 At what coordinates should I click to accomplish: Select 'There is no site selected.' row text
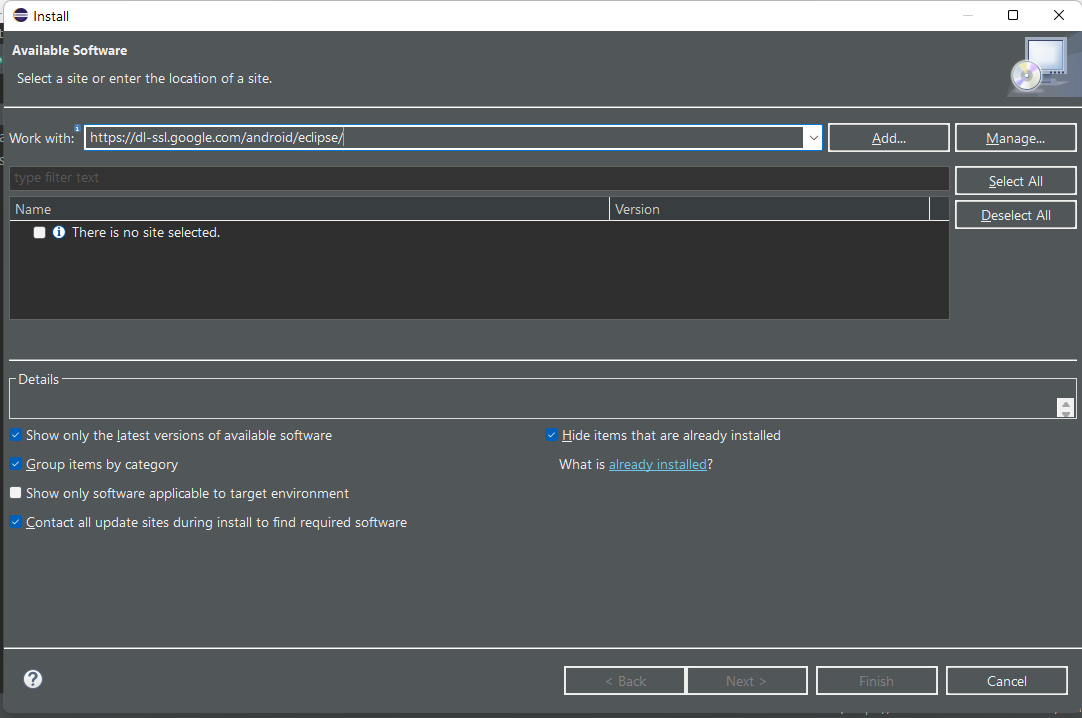pos(146,232)
